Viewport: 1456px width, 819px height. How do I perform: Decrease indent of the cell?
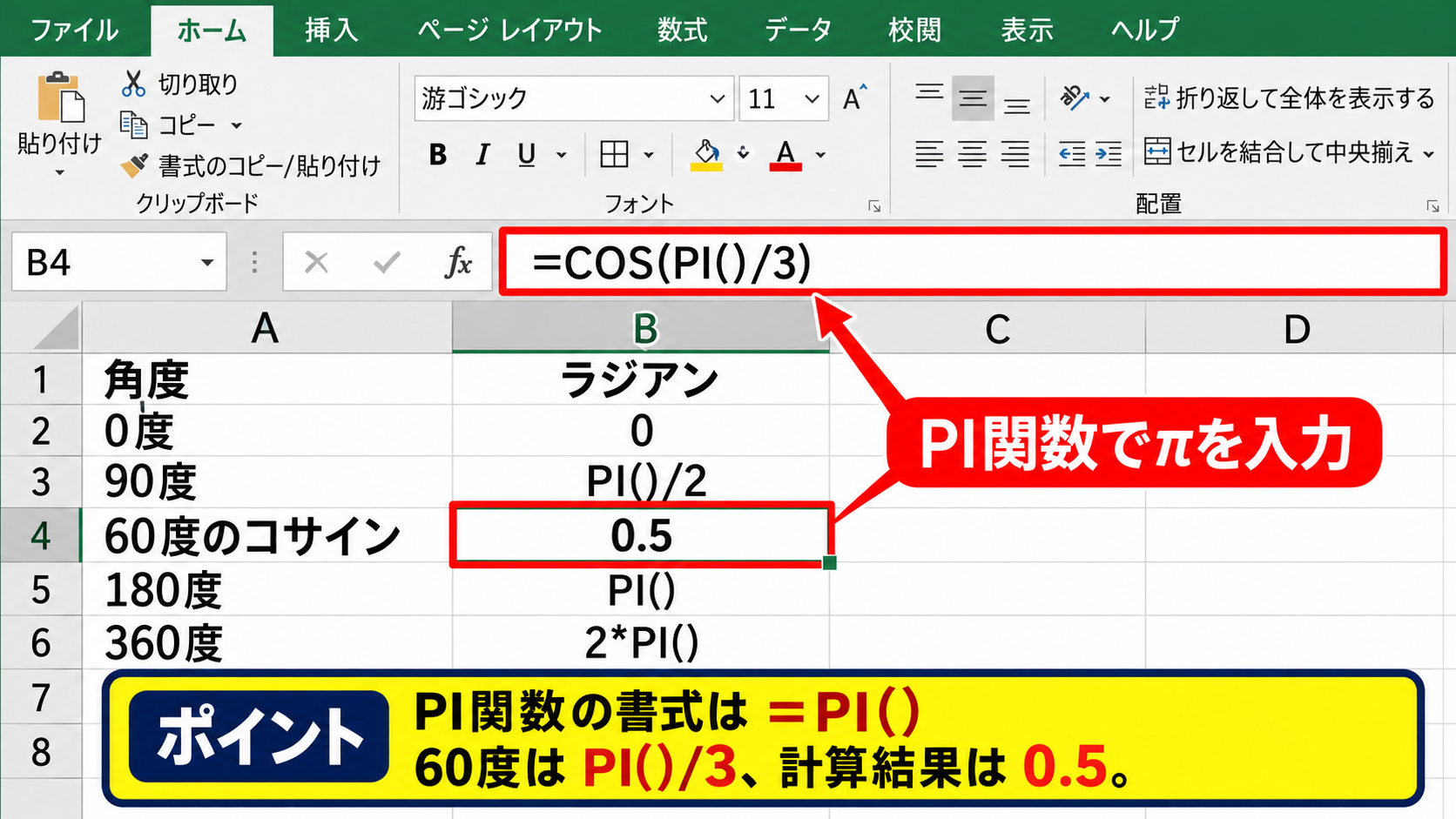(1072, 154)
